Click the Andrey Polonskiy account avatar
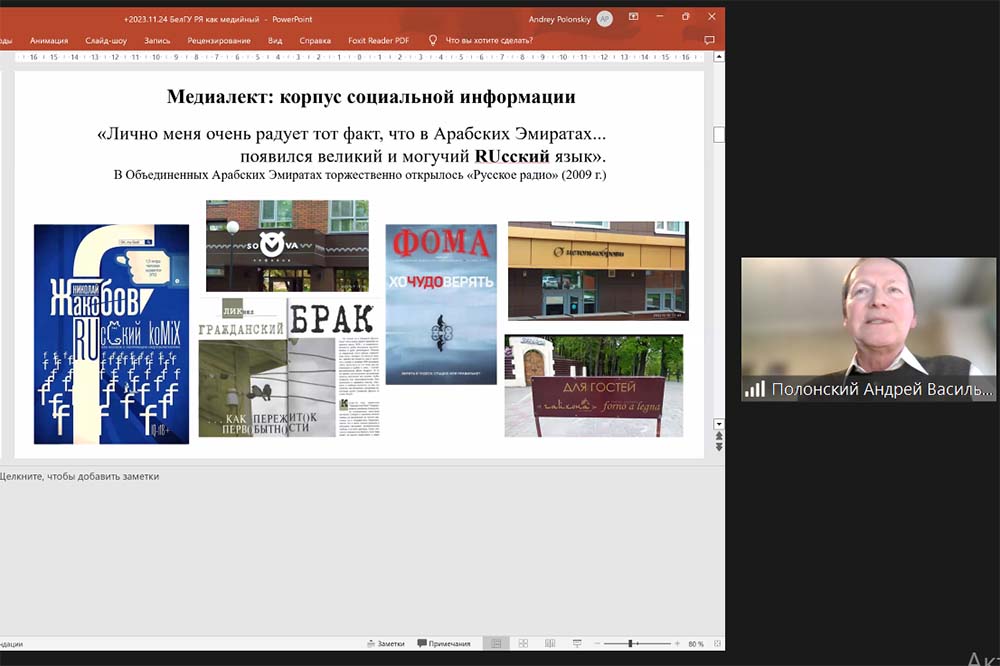 click(x=604, y=18)
